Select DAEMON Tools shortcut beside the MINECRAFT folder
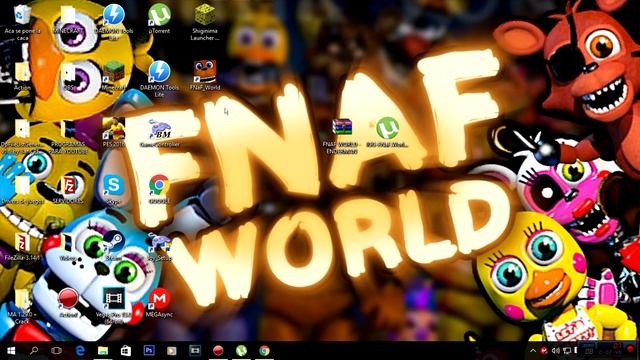This screenshot has height=360, width=640. (x=113, y=15)
